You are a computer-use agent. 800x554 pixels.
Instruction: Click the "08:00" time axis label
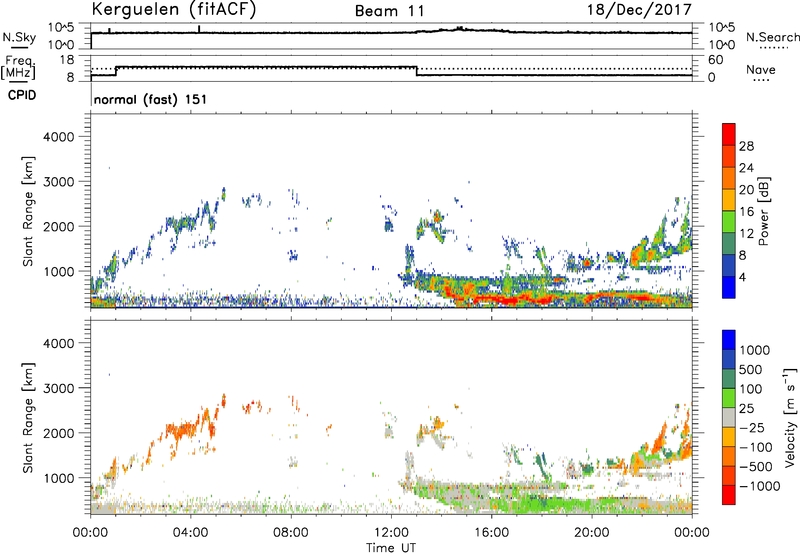click(291, 533)
